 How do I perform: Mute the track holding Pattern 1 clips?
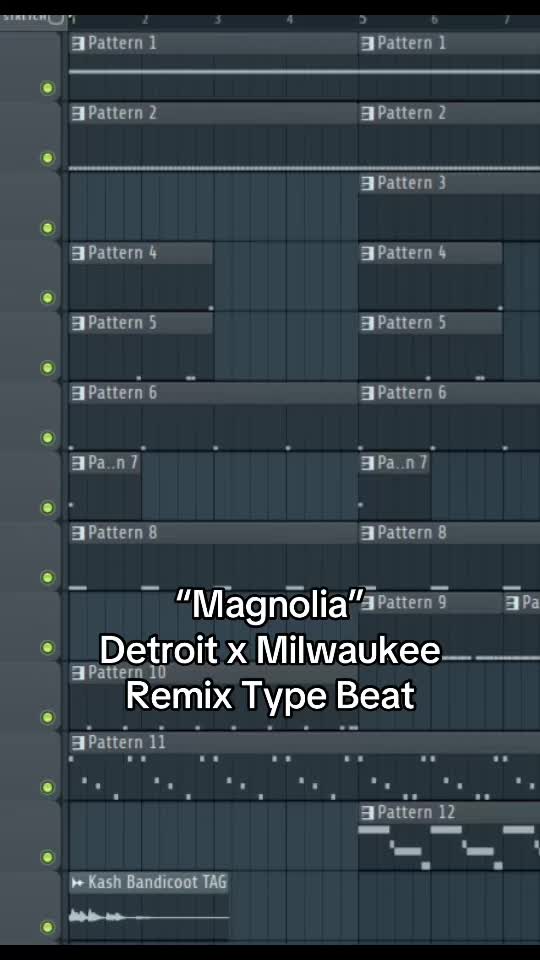pos(47,88)
